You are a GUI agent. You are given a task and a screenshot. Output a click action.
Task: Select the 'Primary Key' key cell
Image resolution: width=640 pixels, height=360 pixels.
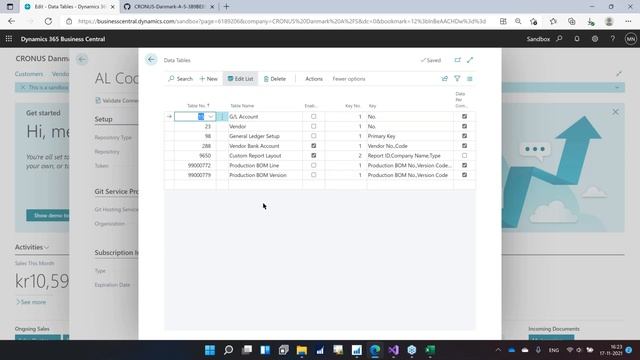coord(410,136)
